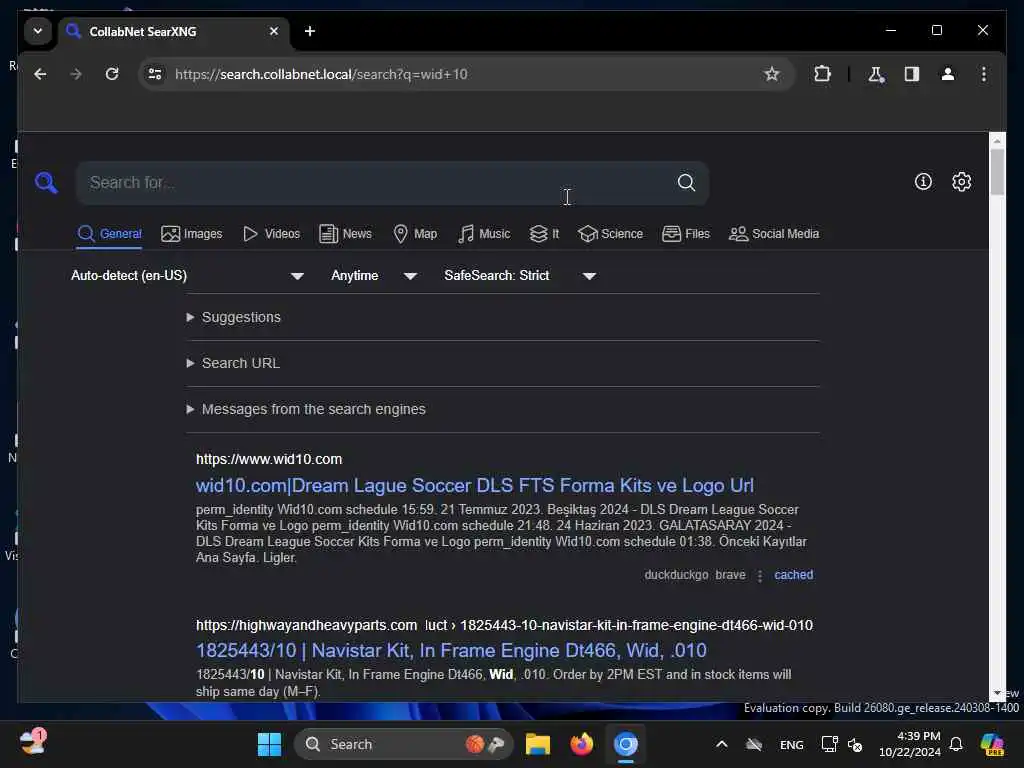This screenshot has height=768, width=1024.
Task: Toggle the browser side panel
Action: click(912, 74)
